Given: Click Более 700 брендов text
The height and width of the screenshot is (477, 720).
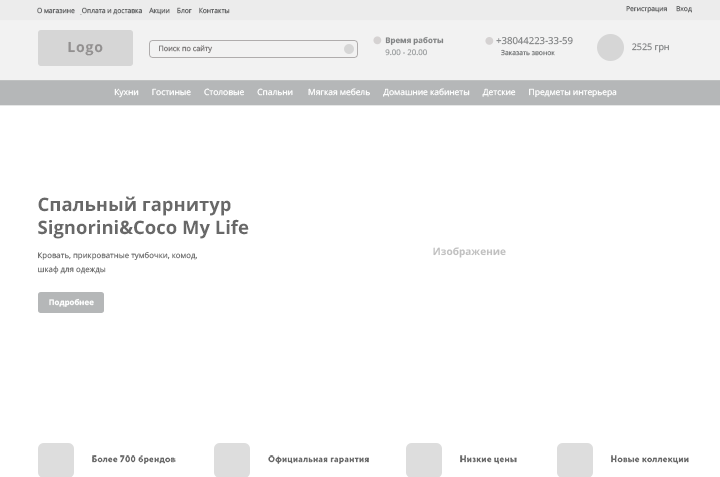Looking at the screenshot, I should 133,459.
